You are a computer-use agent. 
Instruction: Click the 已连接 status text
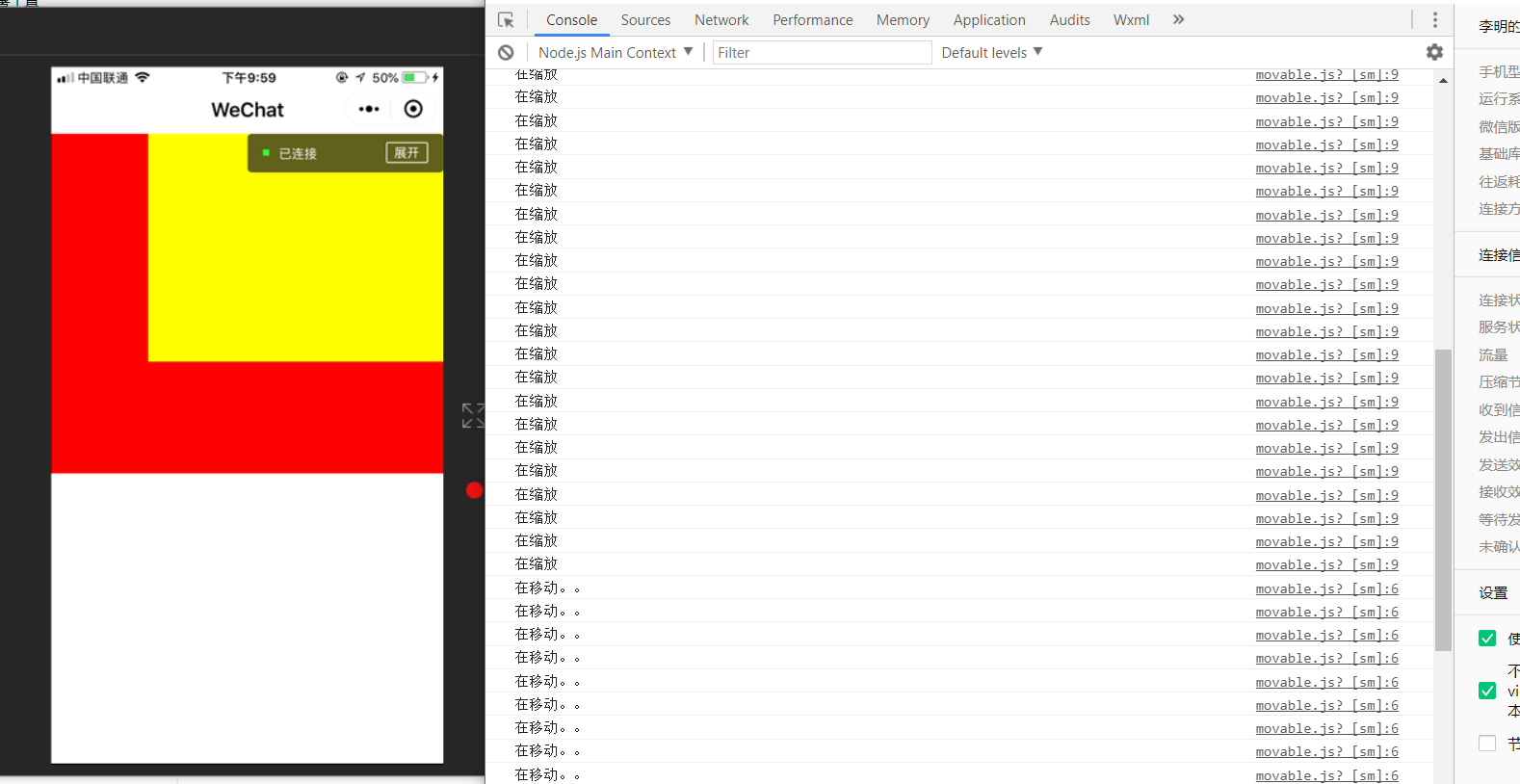(298, 153)
